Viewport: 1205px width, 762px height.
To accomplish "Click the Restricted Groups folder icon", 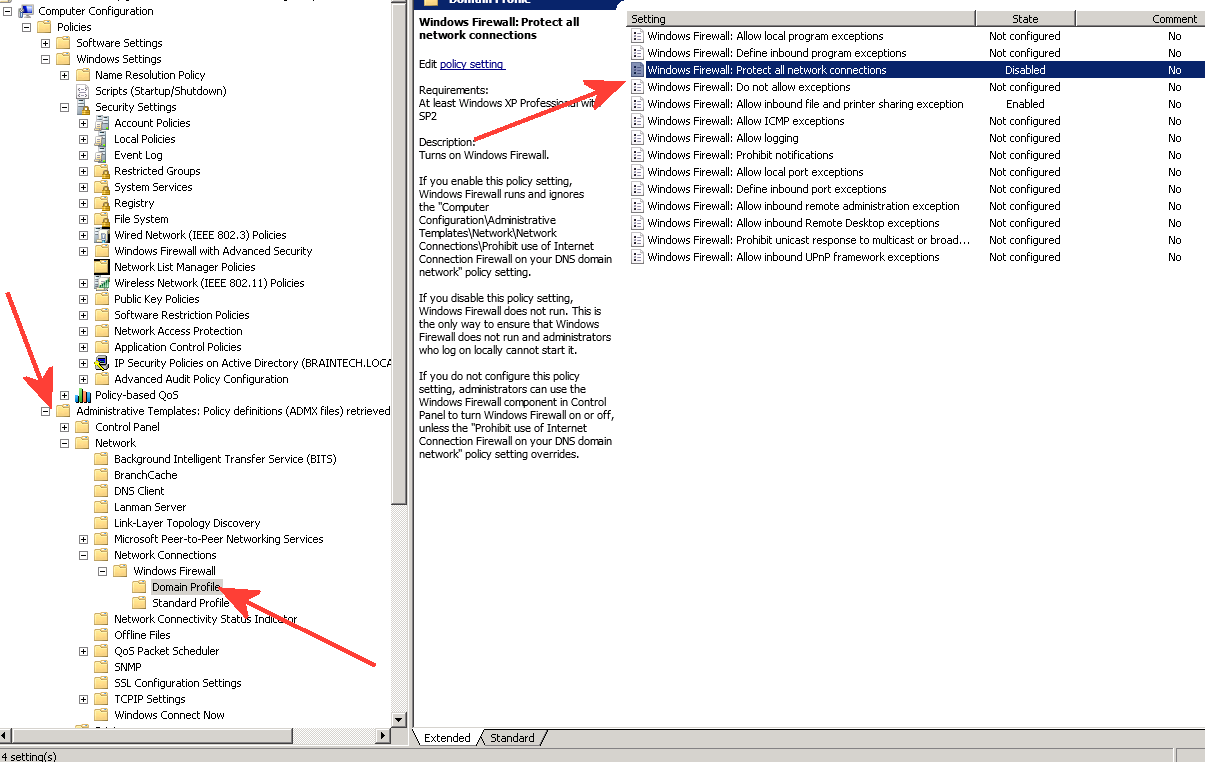I will 101,171.
